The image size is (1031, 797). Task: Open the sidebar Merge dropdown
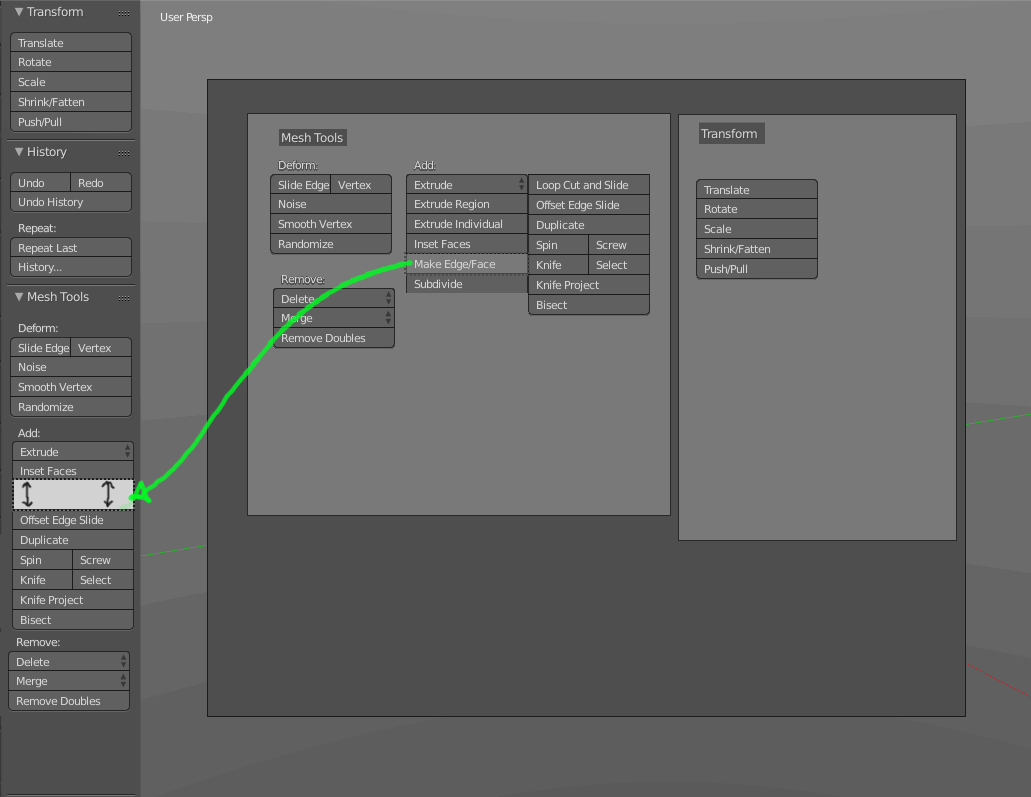pos(69,681)
